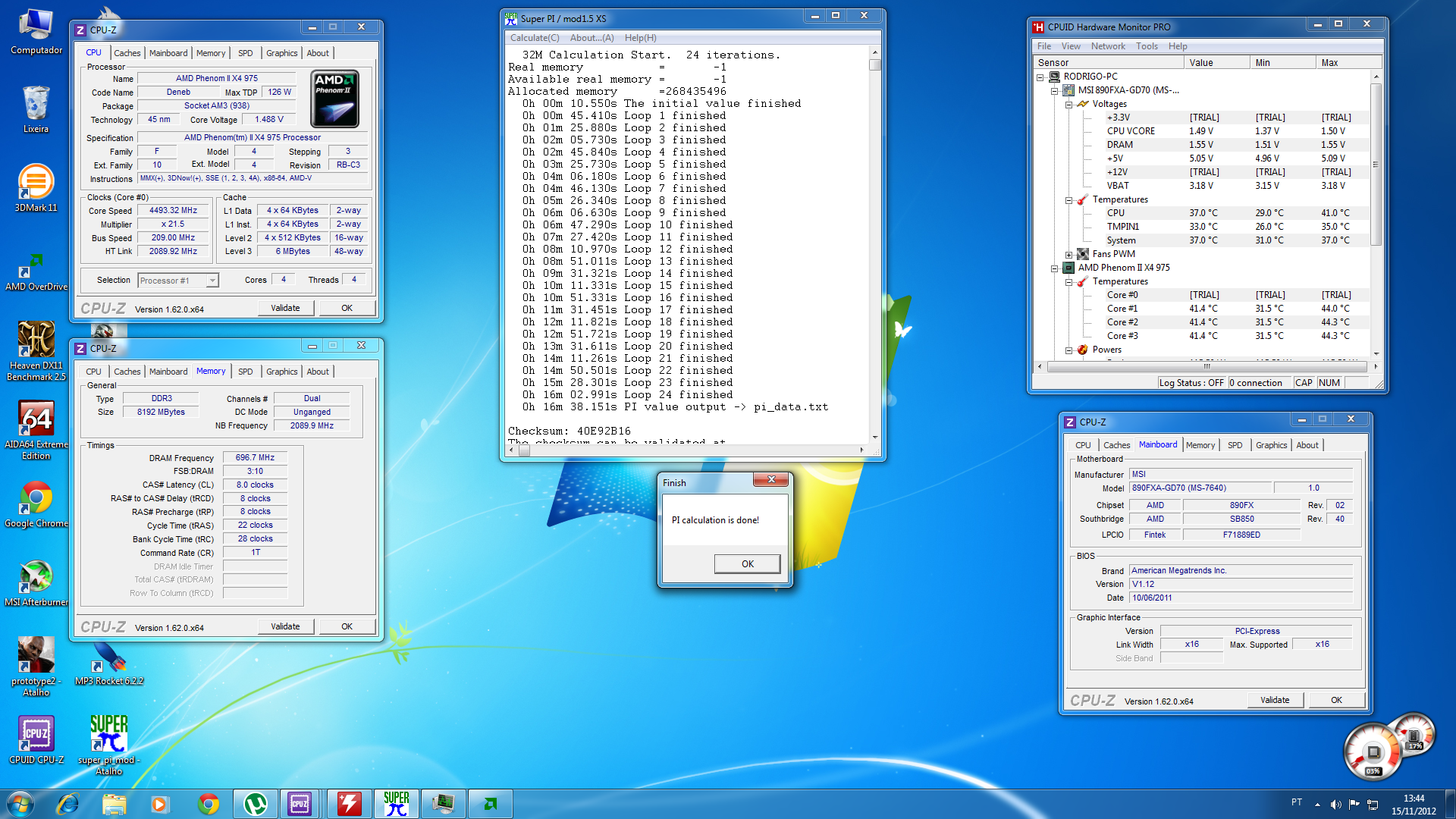Open the Lixeira recycle bin icon
Screen dimensions: 1456x819
point(36,109)
